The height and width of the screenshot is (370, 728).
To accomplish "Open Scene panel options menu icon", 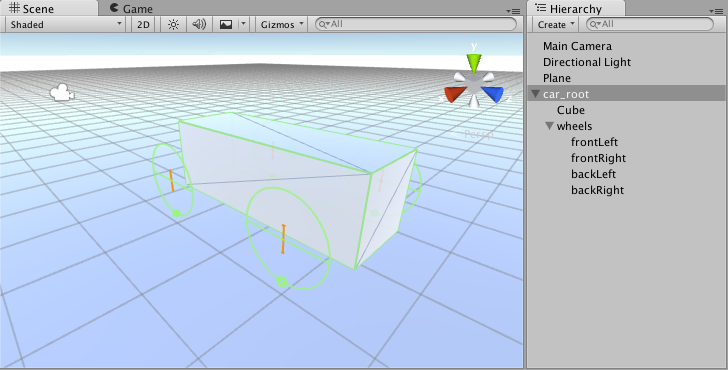I will (513, 11).
